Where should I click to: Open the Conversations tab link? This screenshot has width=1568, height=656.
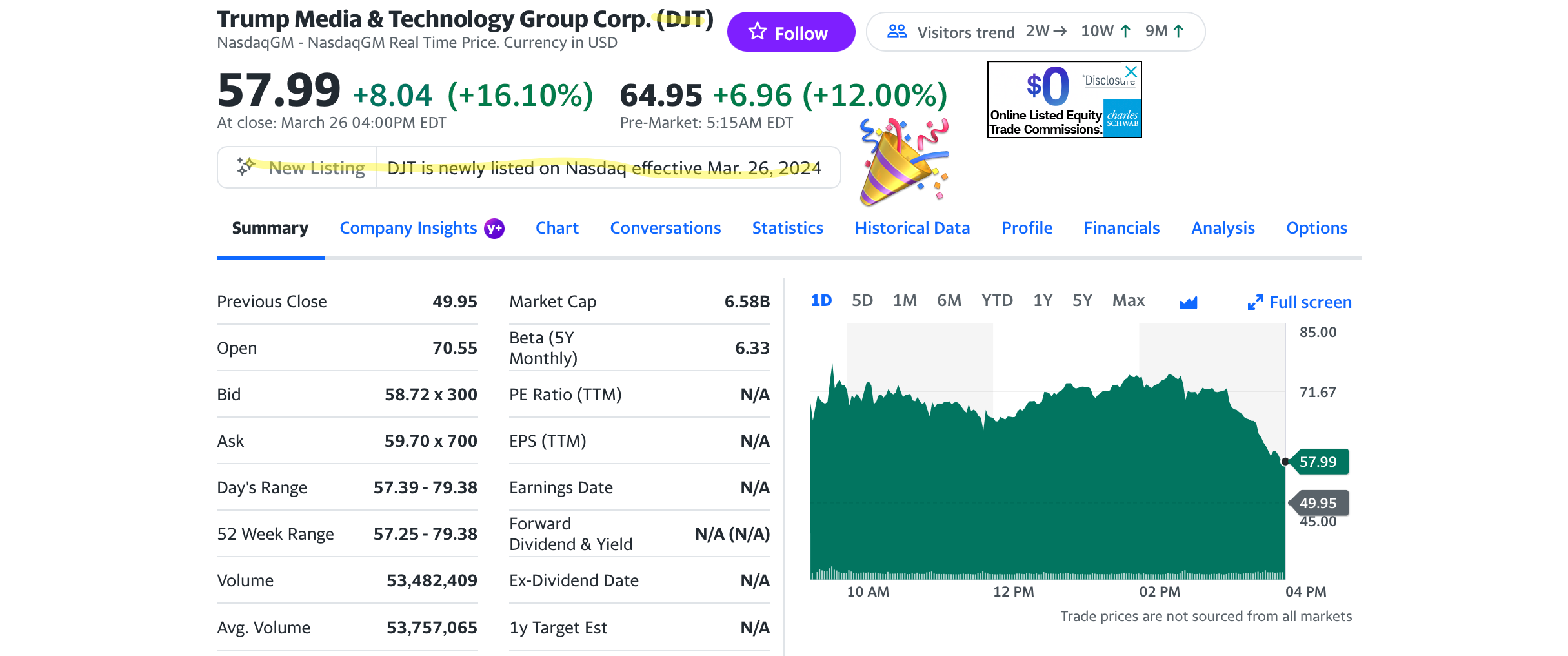coord(665,228)
